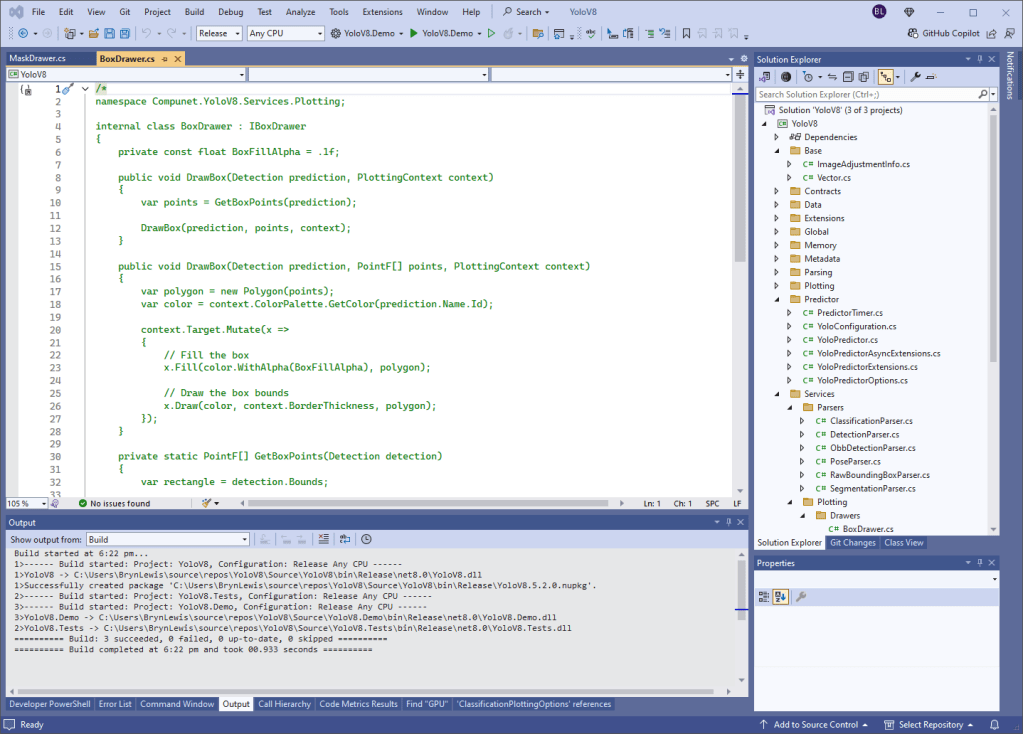Viewport: 1023px width, 734px height.
Task: Click the bookmark icon in the main toolbar
Action: (687, 33)
